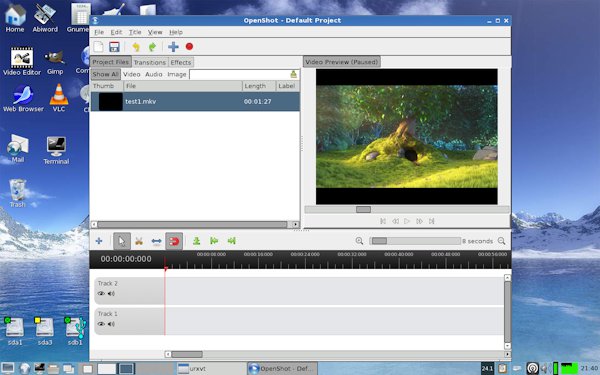
Task: Select the resize tool
Action: click(x=157, y=241)
